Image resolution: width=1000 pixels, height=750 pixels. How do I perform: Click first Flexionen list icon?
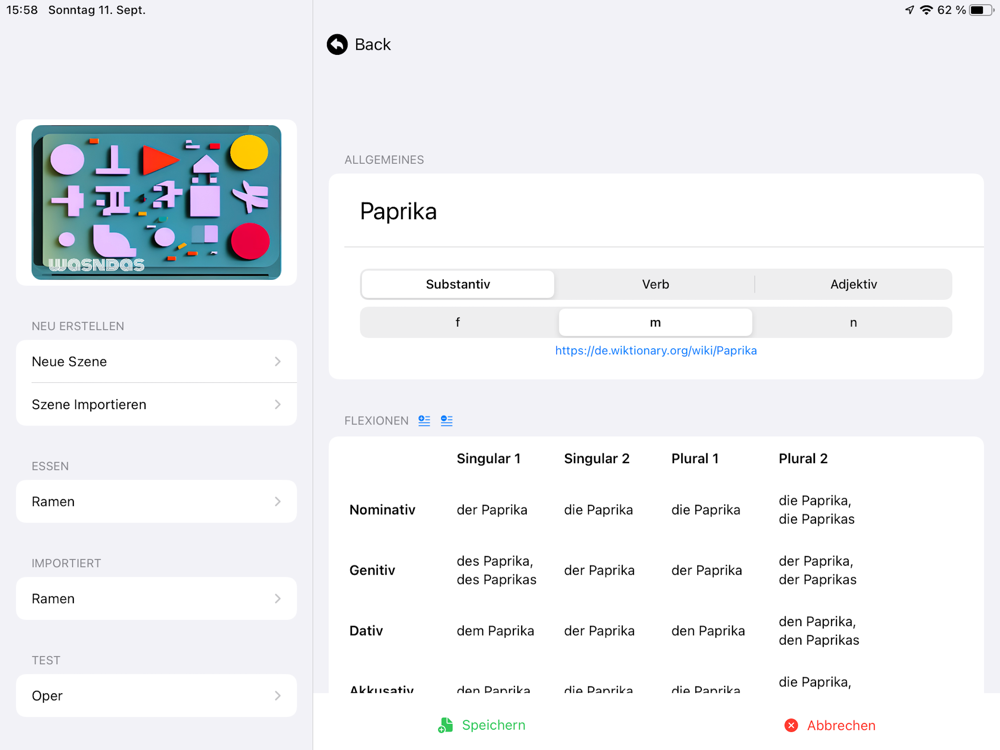[x=424, y=421]
